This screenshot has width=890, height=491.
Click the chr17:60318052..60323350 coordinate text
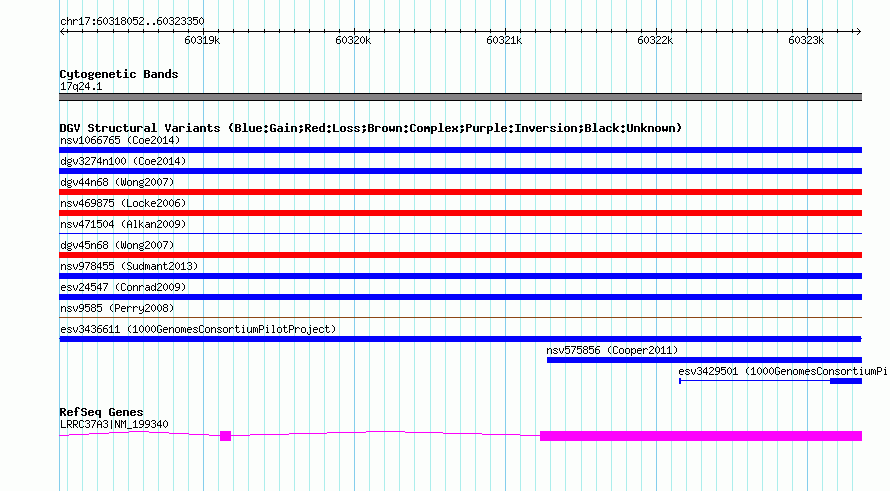(x=132, y=21)
